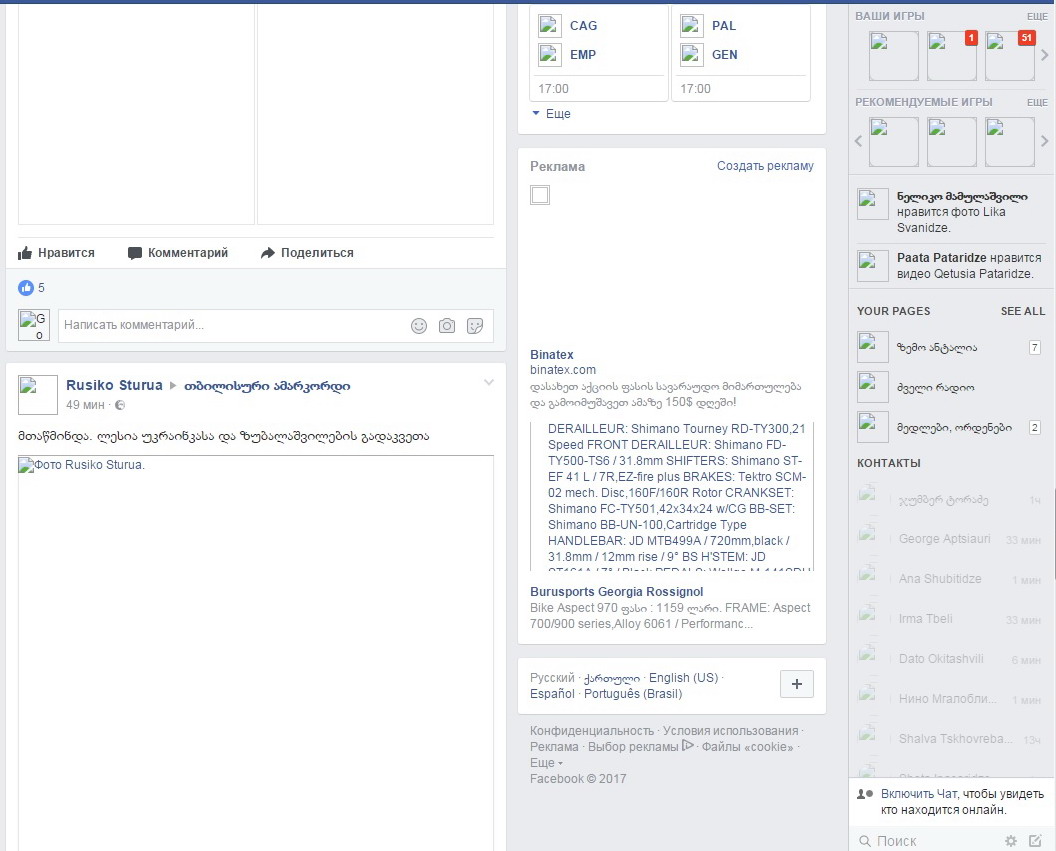The height and width of the screenshot is (851, 1056).
Task: Click the Поделиться share arrow icon
Action: point(267,252)
